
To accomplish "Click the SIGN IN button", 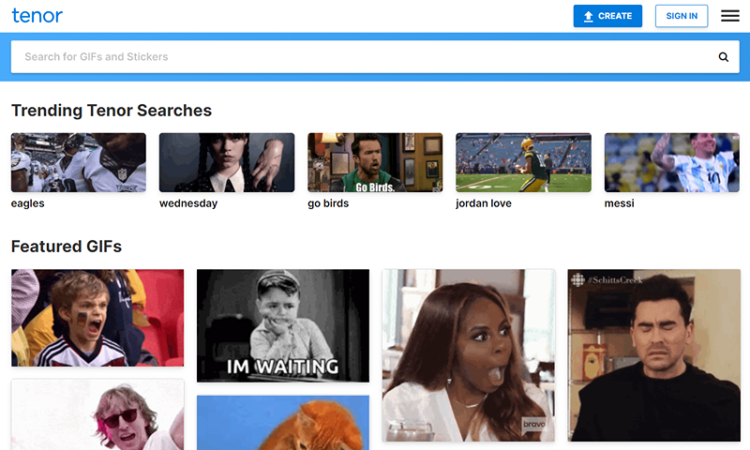I will coord(681,16).
